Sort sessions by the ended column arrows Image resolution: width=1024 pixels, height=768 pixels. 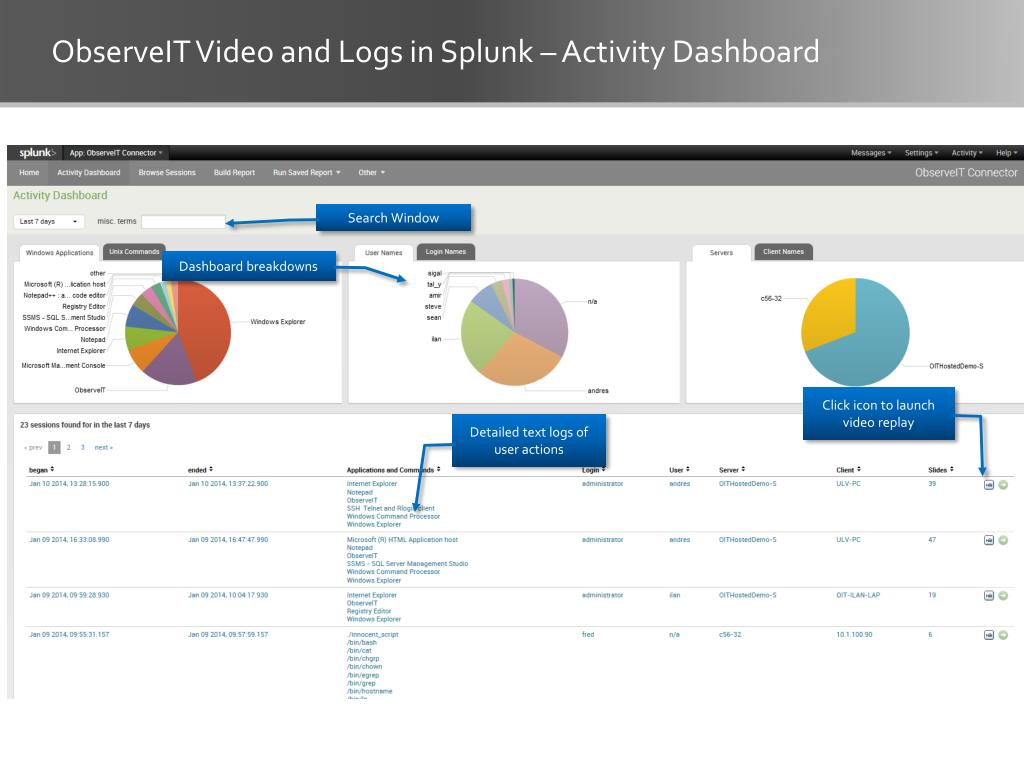[211, 470]
